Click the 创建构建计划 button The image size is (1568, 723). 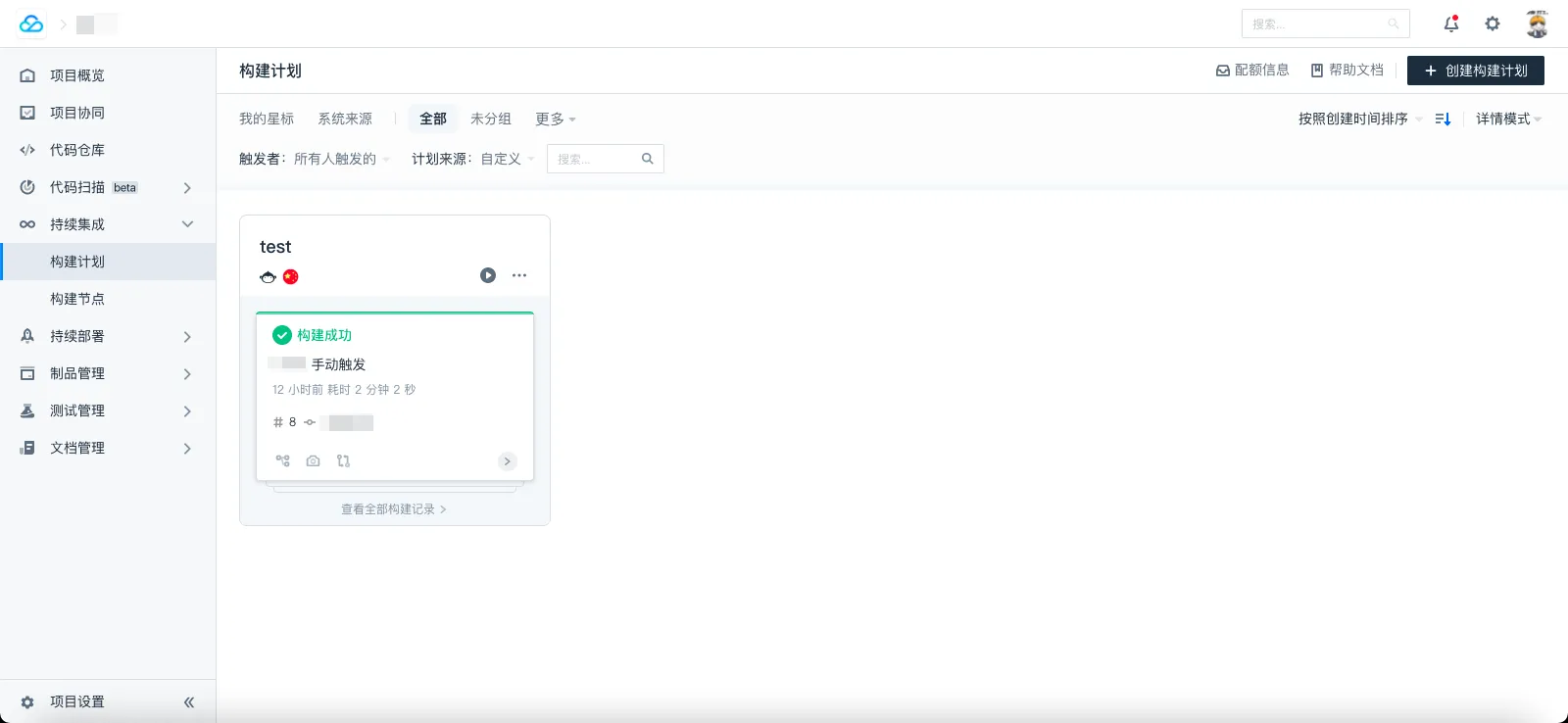(x=1476, y=71)
